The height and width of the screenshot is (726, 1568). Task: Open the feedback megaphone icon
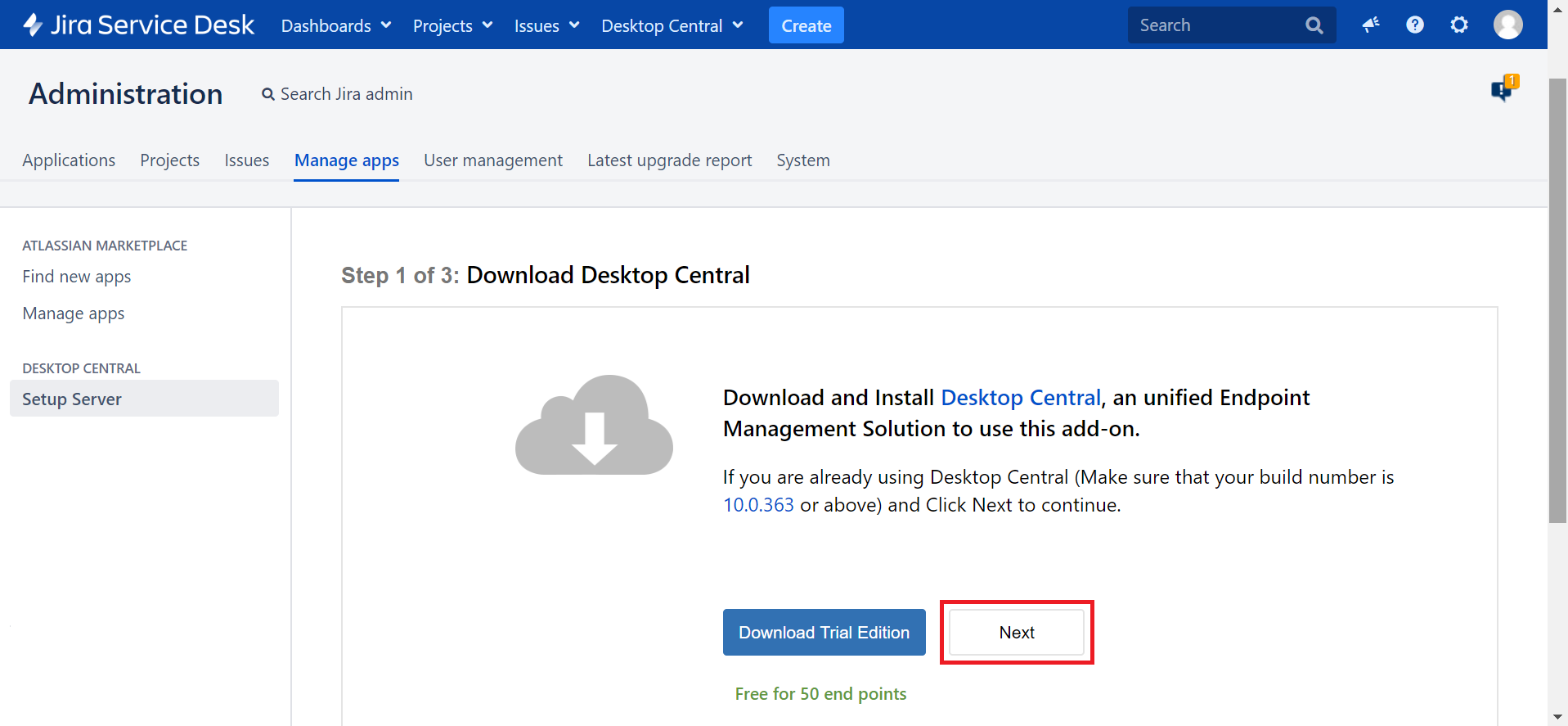tap(1371, 25)
